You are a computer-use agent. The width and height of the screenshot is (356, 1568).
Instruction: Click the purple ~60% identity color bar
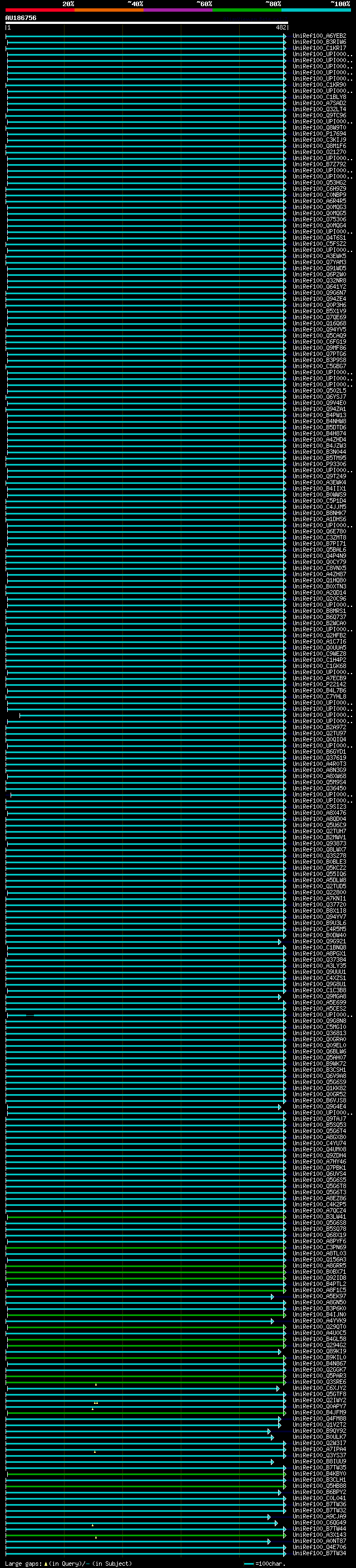point(179,10)
